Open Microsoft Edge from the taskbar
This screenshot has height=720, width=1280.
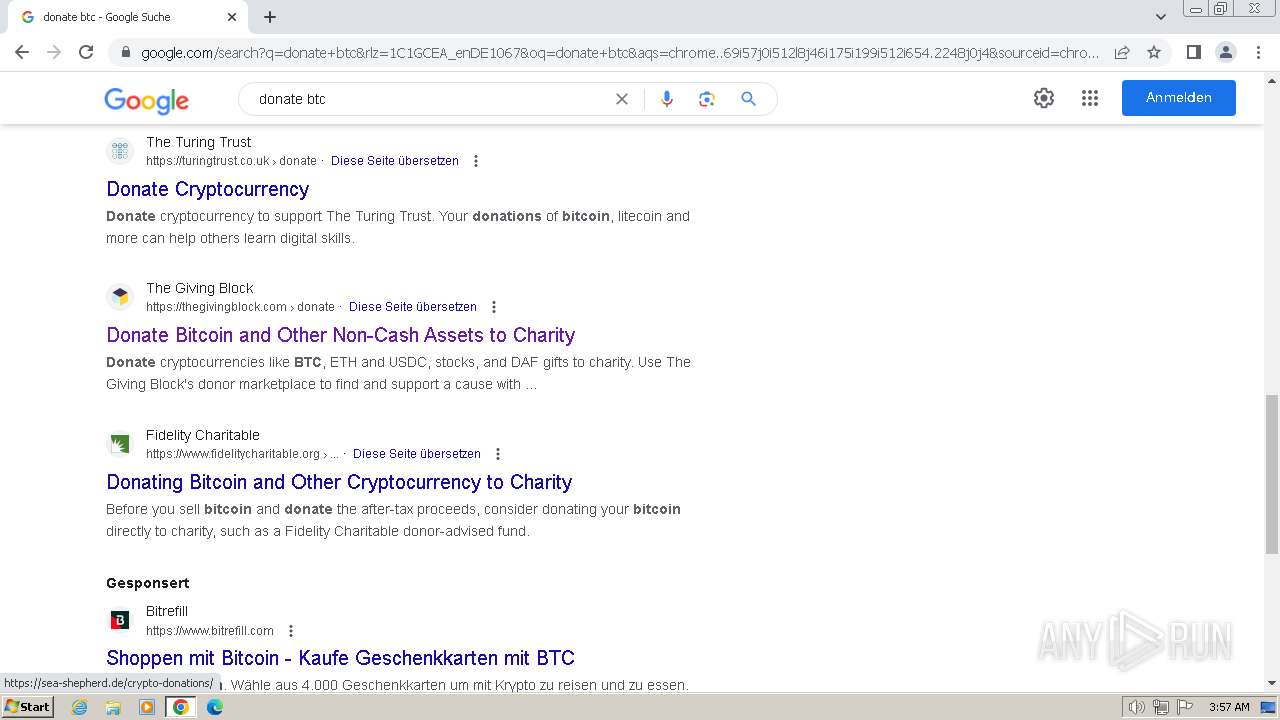[x=215, y=707]
